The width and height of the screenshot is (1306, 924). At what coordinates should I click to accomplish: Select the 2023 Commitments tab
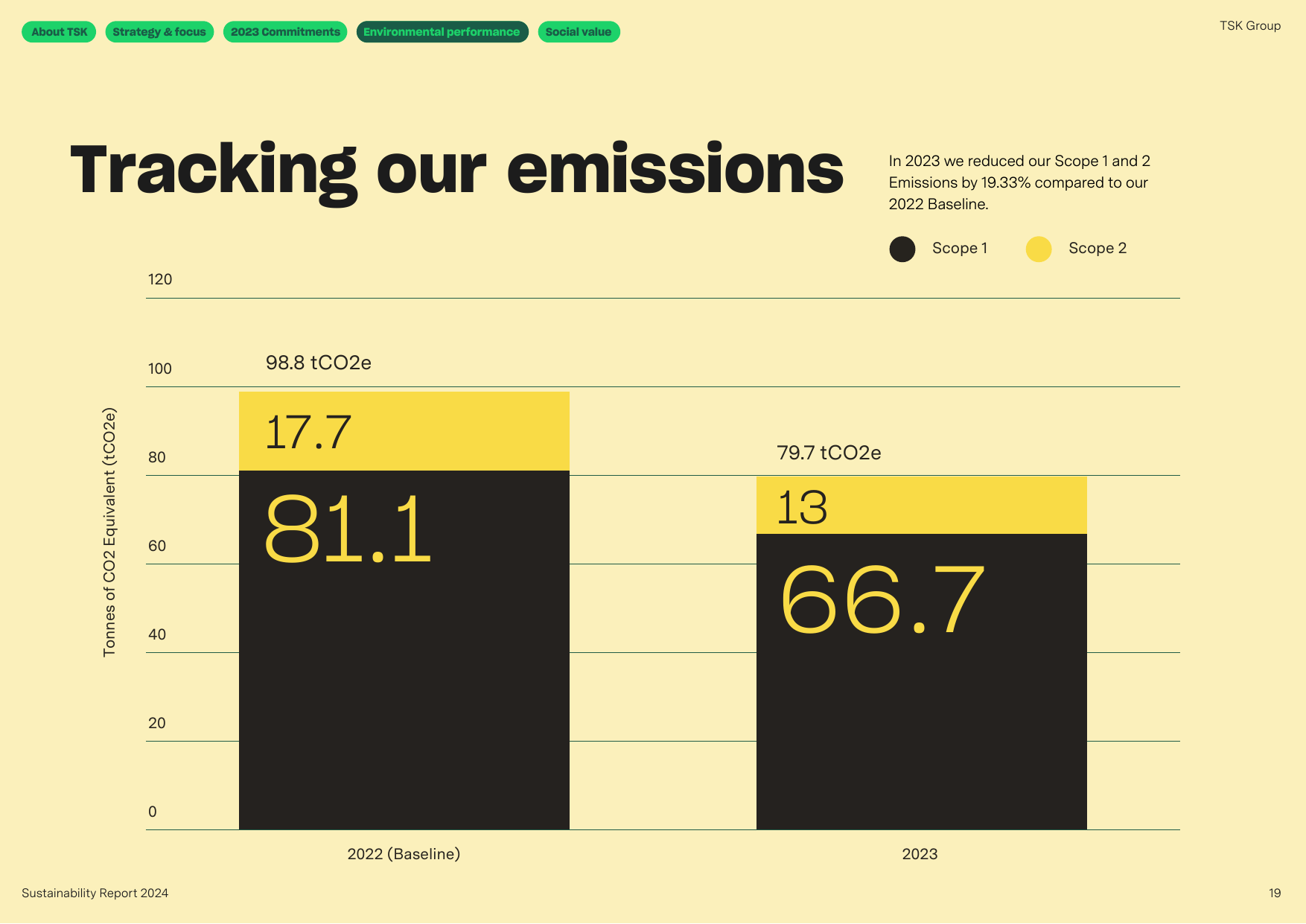(x=285, y=32)
